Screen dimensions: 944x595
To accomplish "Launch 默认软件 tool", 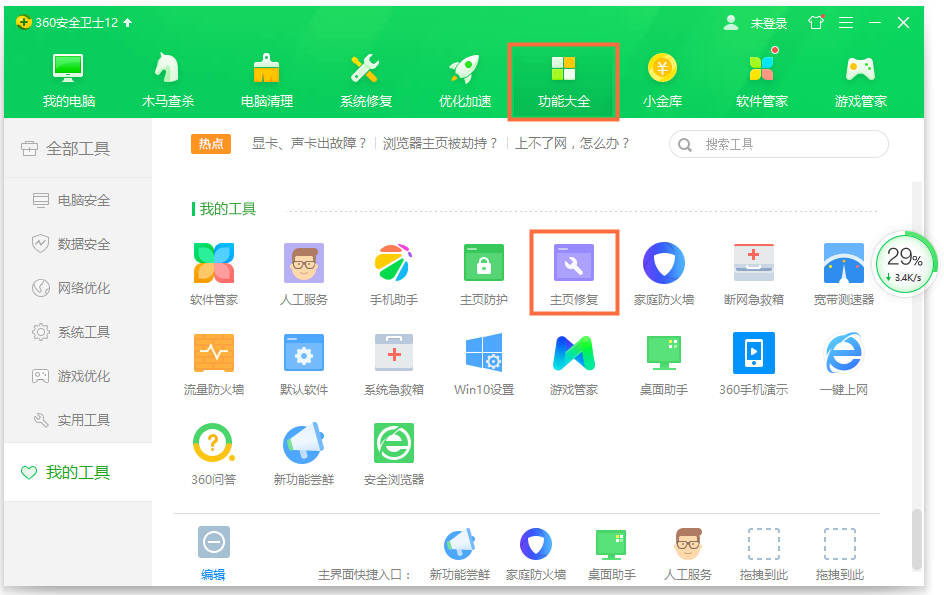I will pos(303,364).
